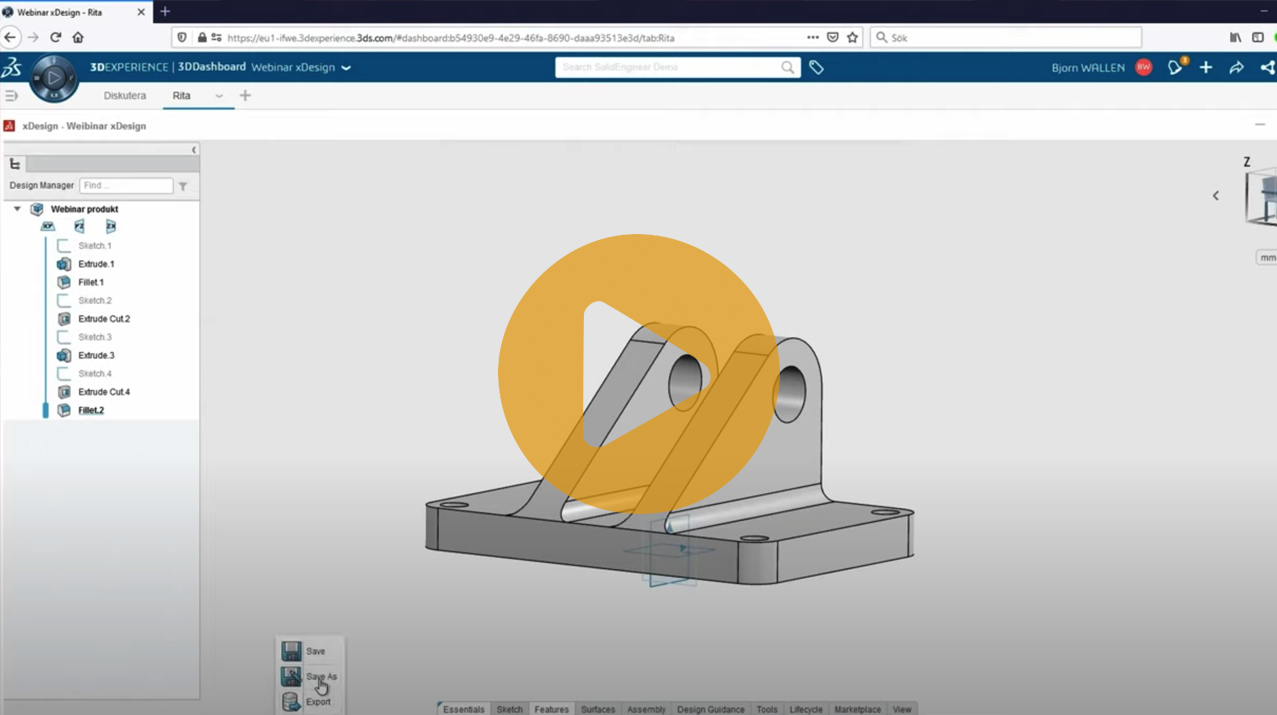
Task: Play the video with the orange button
Action: (638, 374)
